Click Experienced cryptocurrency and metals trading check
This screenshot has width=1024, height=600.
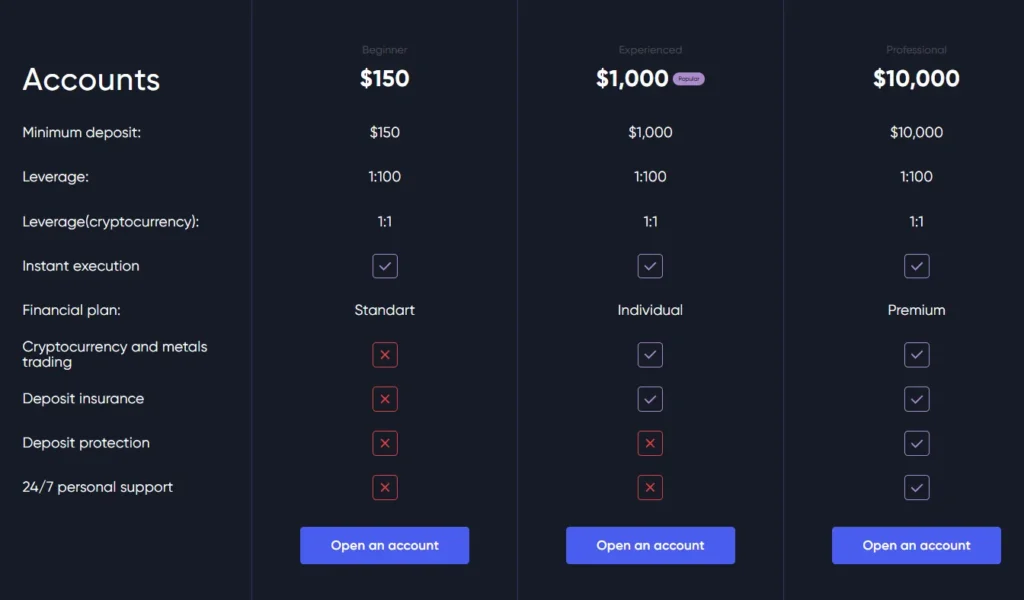pos(650,355)
